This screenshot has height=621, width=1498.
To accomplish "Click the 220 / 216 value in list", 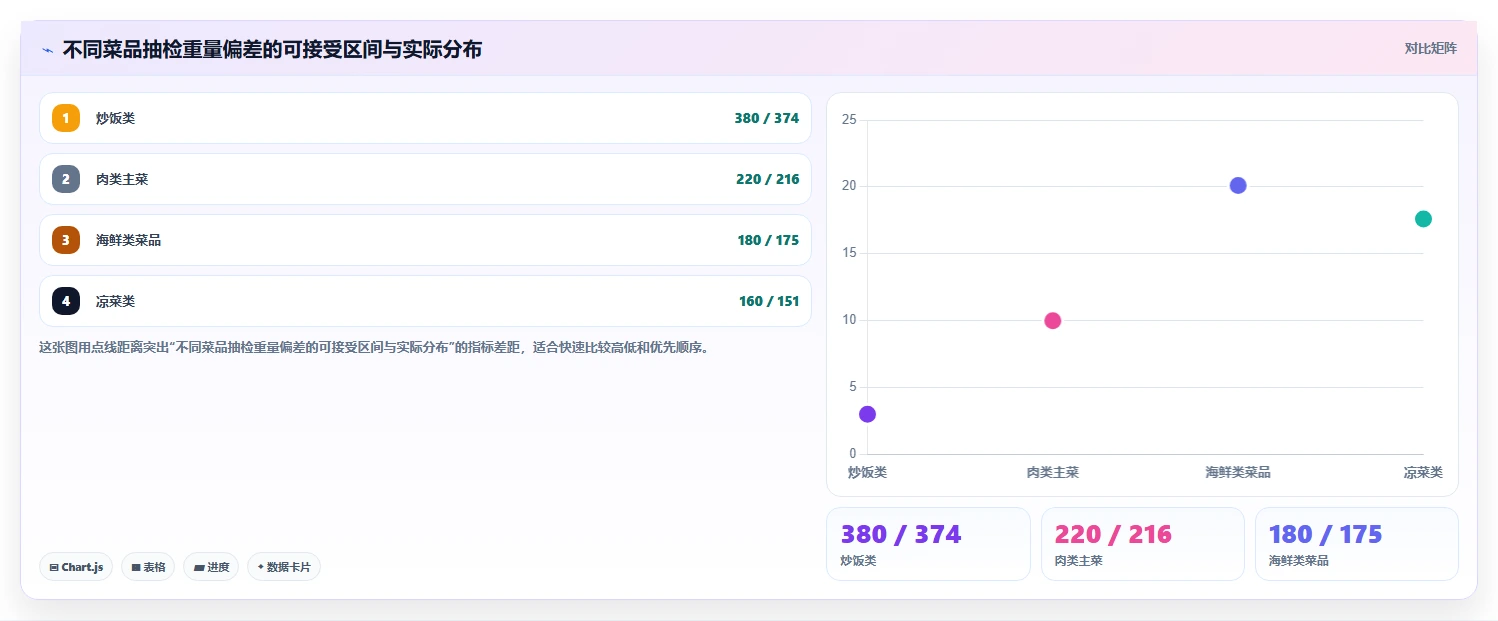I will (768, 179).
